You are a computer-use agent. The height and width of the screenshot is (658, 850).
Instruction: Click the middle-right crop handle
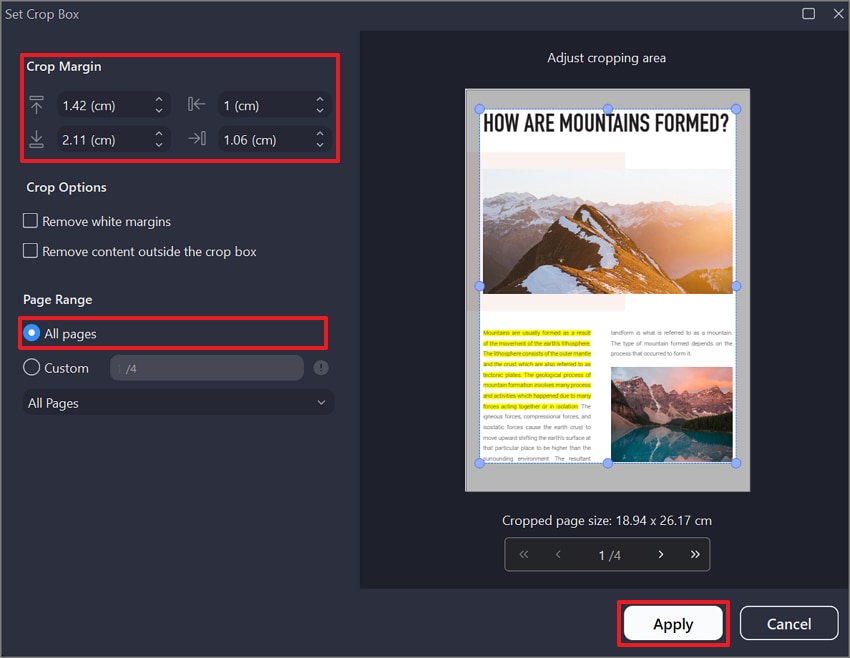click(x=736, y=286)
